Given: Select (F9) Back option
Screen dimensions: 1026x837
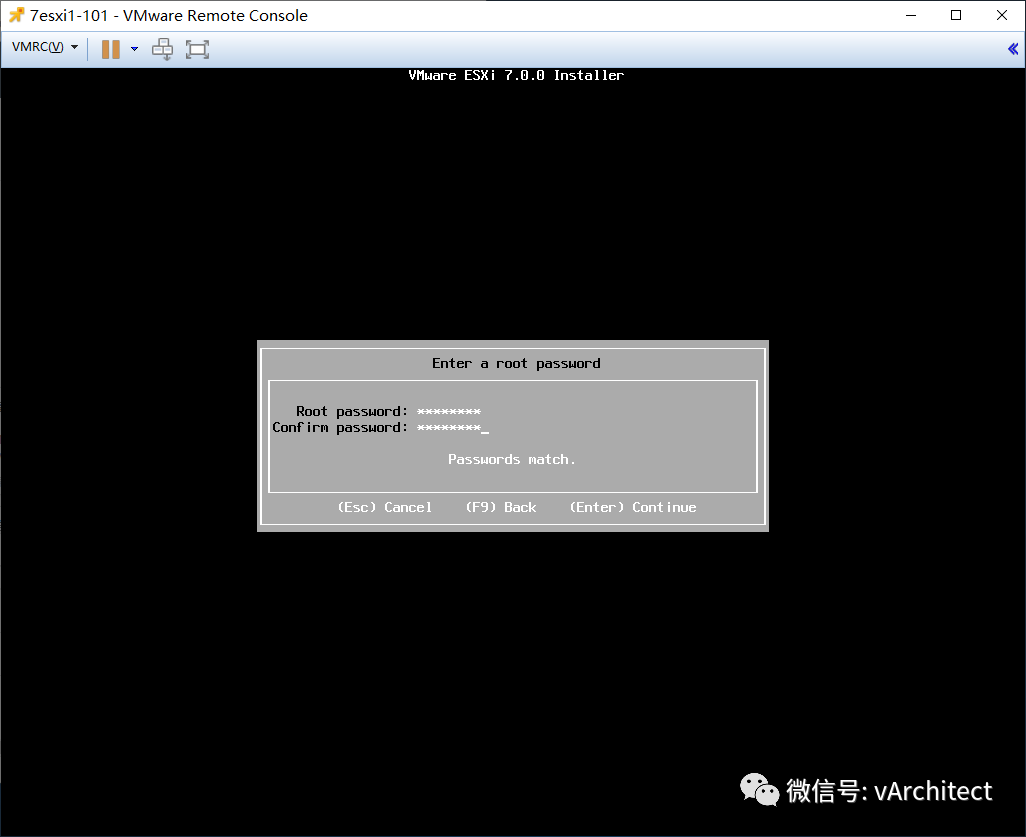Looking at the screenshot, I should [501, 507].
